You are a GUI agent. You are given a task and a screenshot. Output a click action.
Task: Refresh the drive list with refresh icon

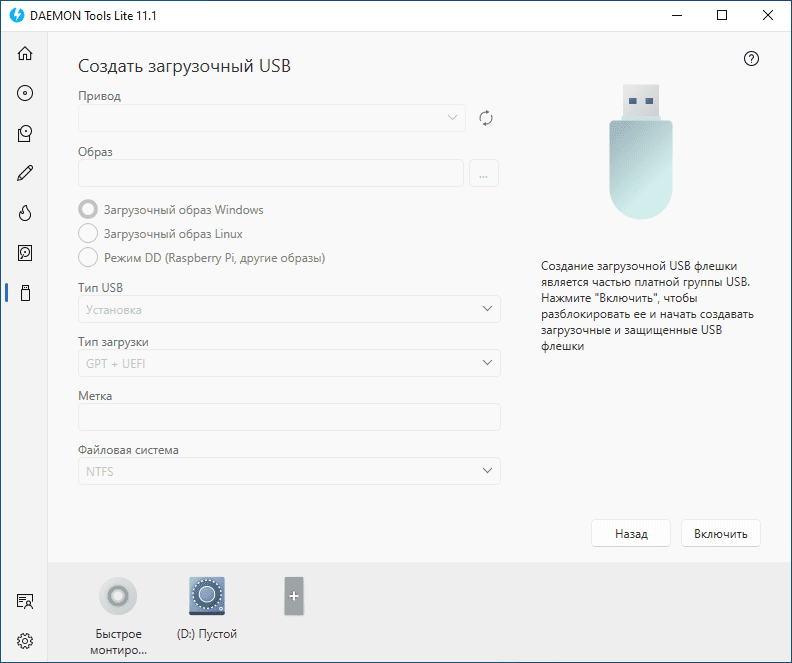pyautogui.click(x=485, y=118)
